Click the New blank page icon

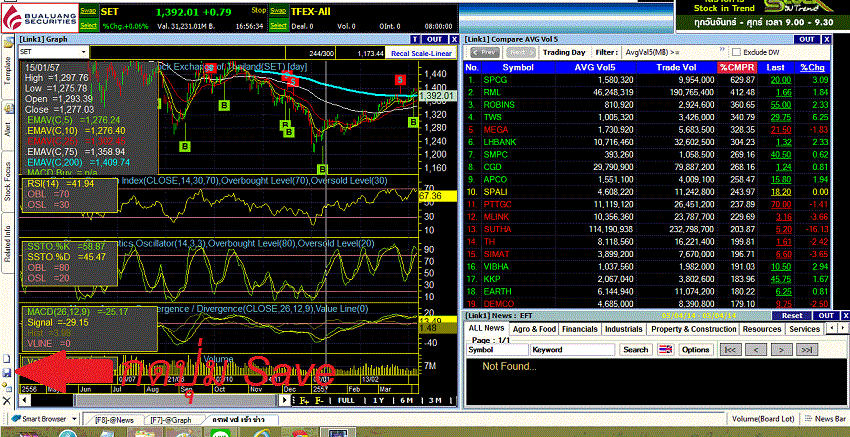[7, 359]
